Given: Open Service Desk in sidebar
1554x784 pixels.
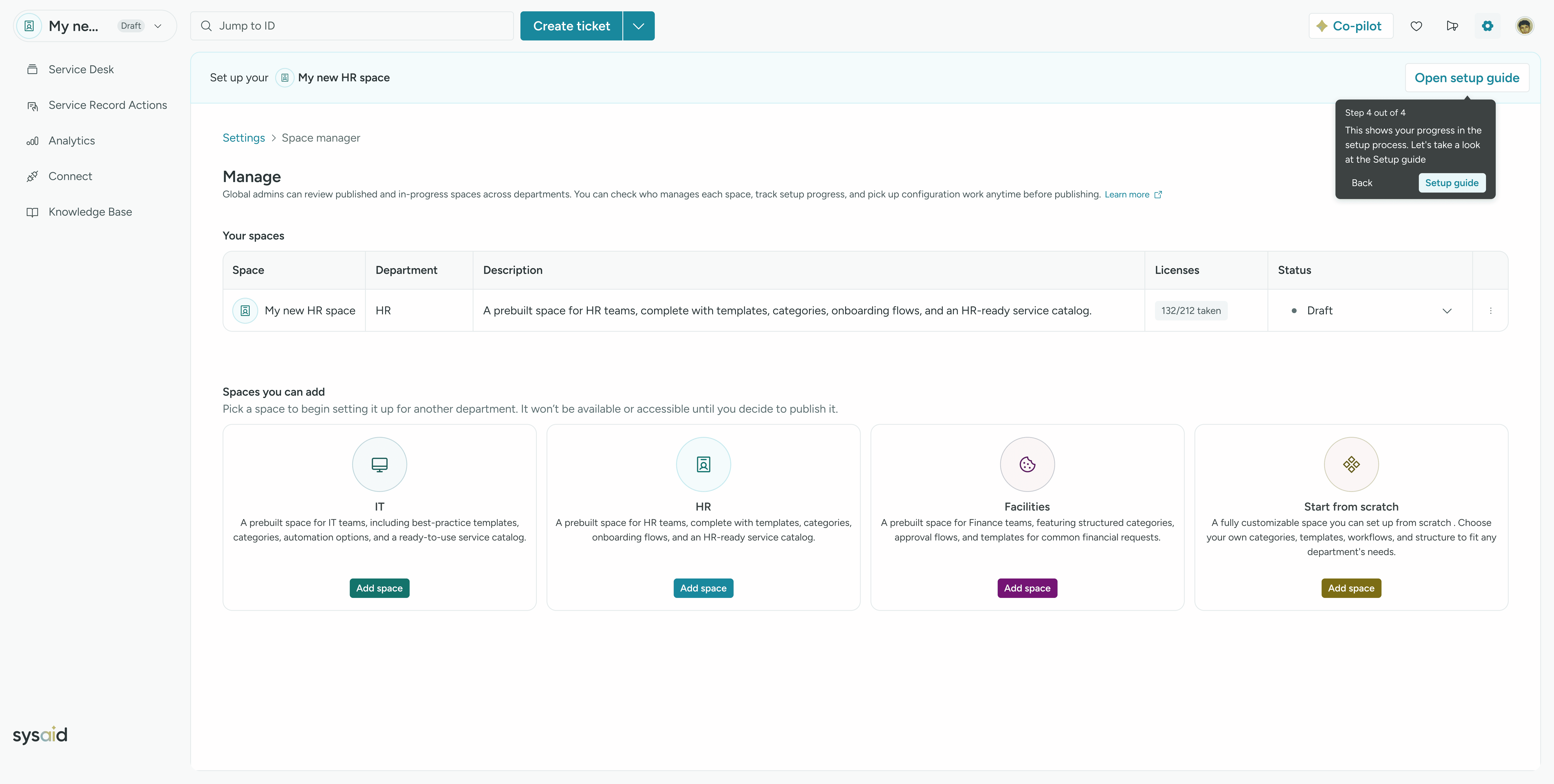Looking at the screenshot, I should pos(81,69).
